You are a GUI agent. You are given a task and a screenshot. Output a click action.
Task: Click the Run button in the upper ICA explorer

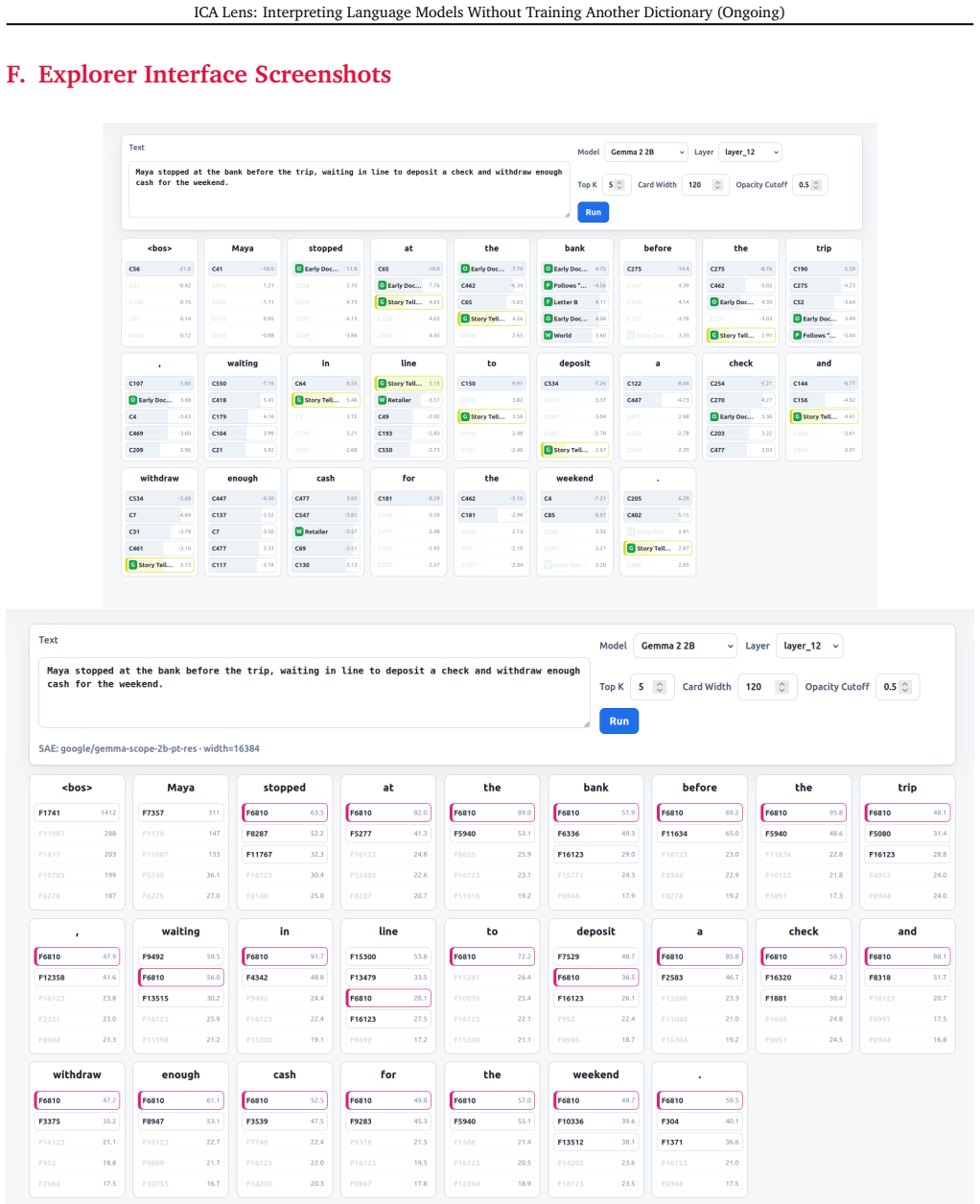click(594, 212)
